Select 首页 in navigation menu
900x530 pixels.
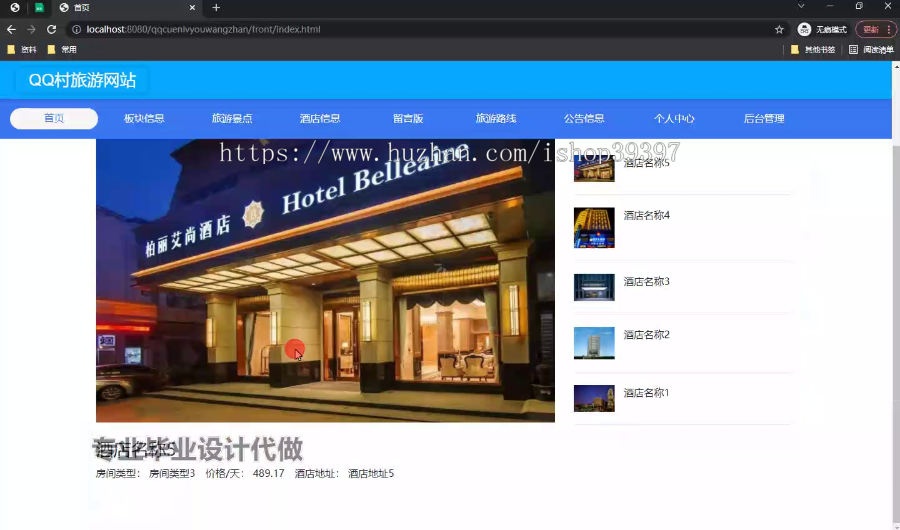tap(54, 118)
